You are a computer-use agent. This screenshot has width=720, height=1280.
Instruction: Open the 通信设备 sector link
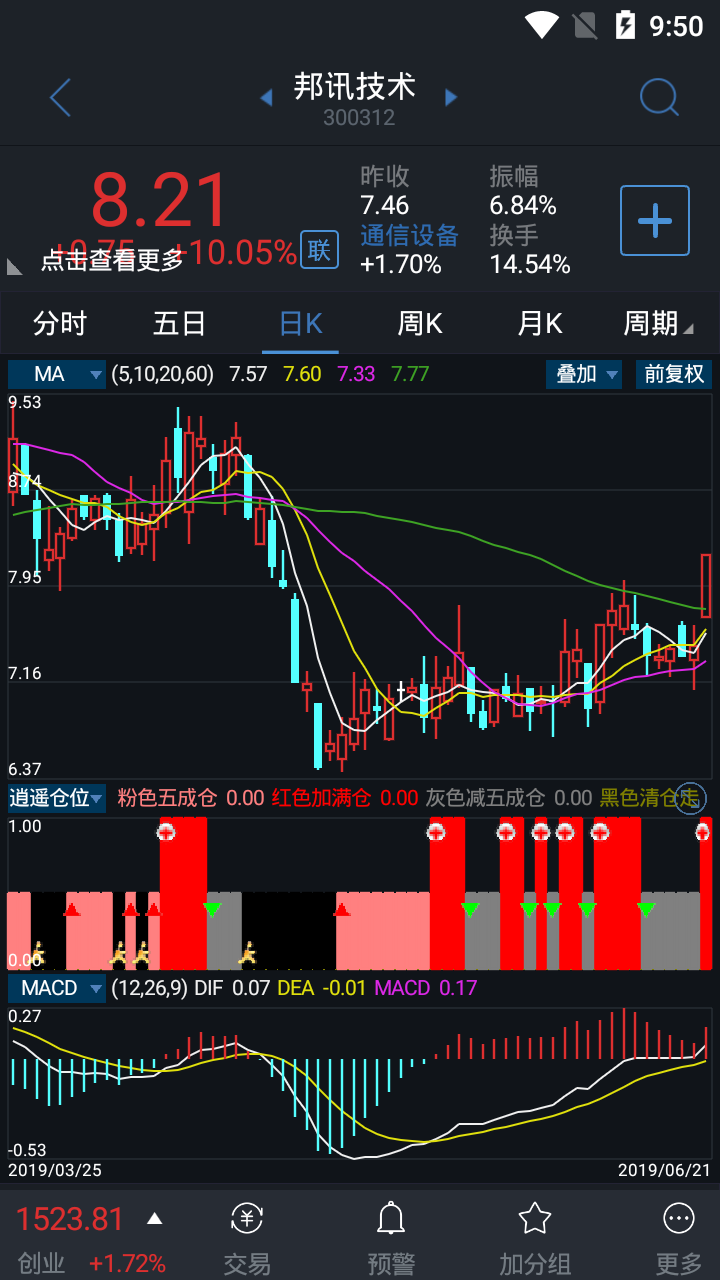(x=409, y=235)
